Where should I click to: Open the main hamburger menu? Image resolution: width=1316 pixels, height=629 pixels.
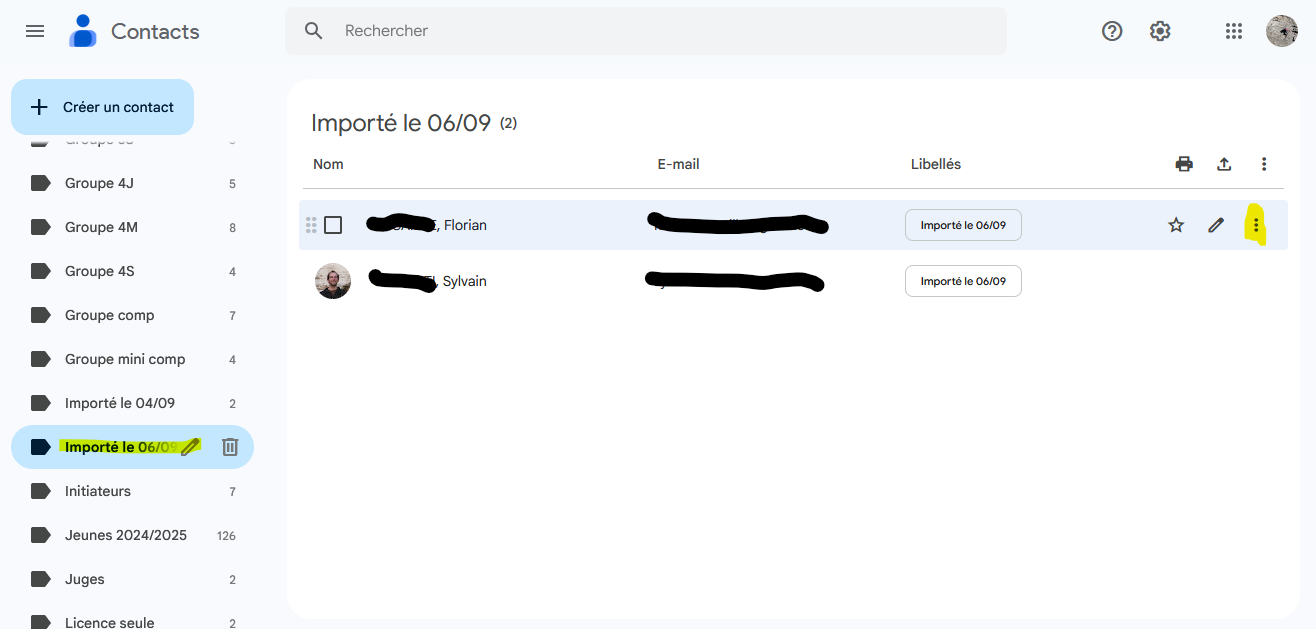(x=35, y=31)
